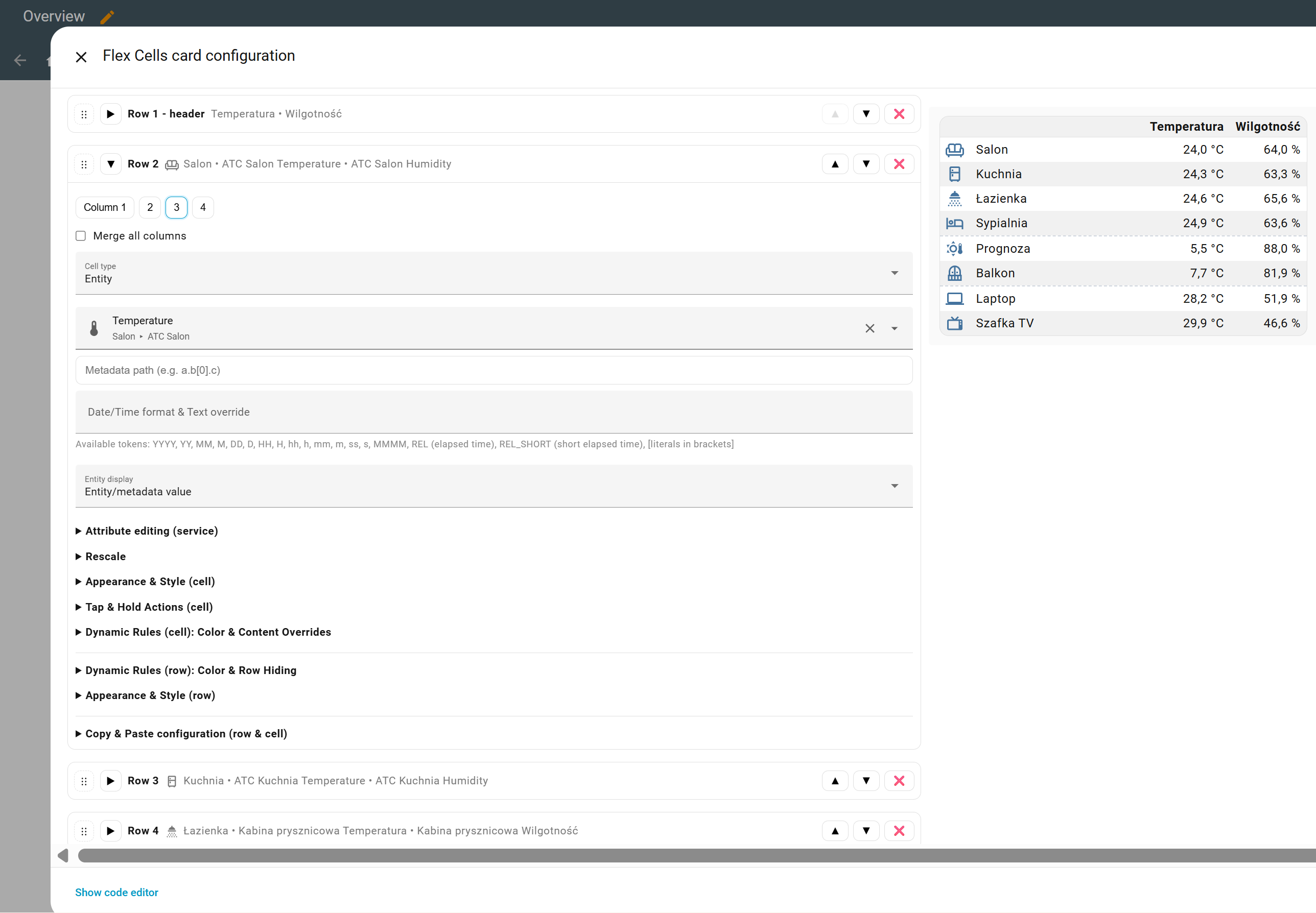Screen dimensions: 1316x913
Task: Click the Szafka TV icon in preview
Action: click(954, 323)
